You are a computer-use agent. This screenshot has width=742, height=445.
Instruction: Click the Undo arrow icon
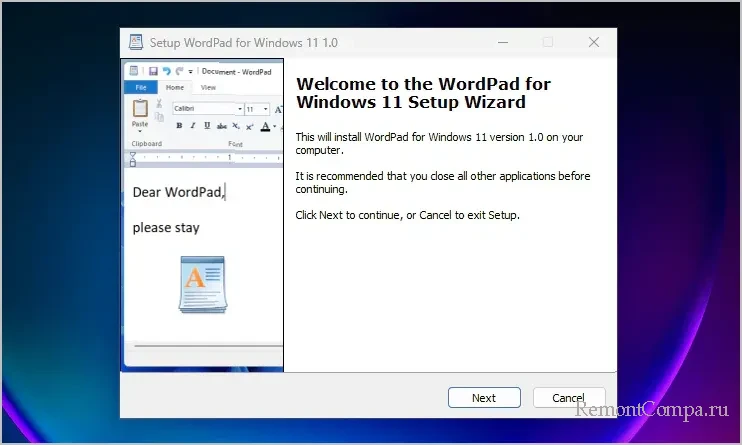[x=166, y=71]
